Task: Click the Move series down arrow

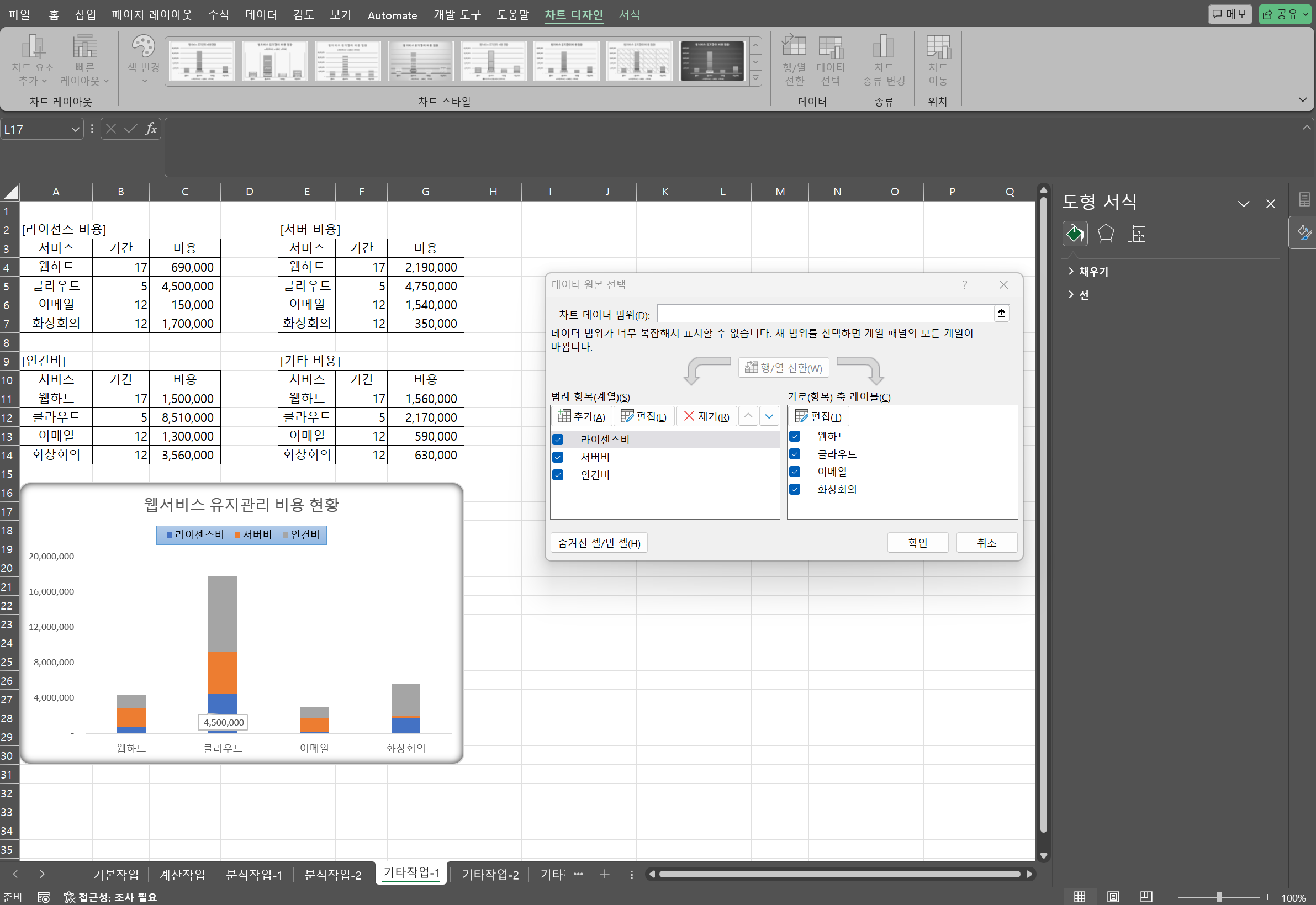Action: click(769, 416)
